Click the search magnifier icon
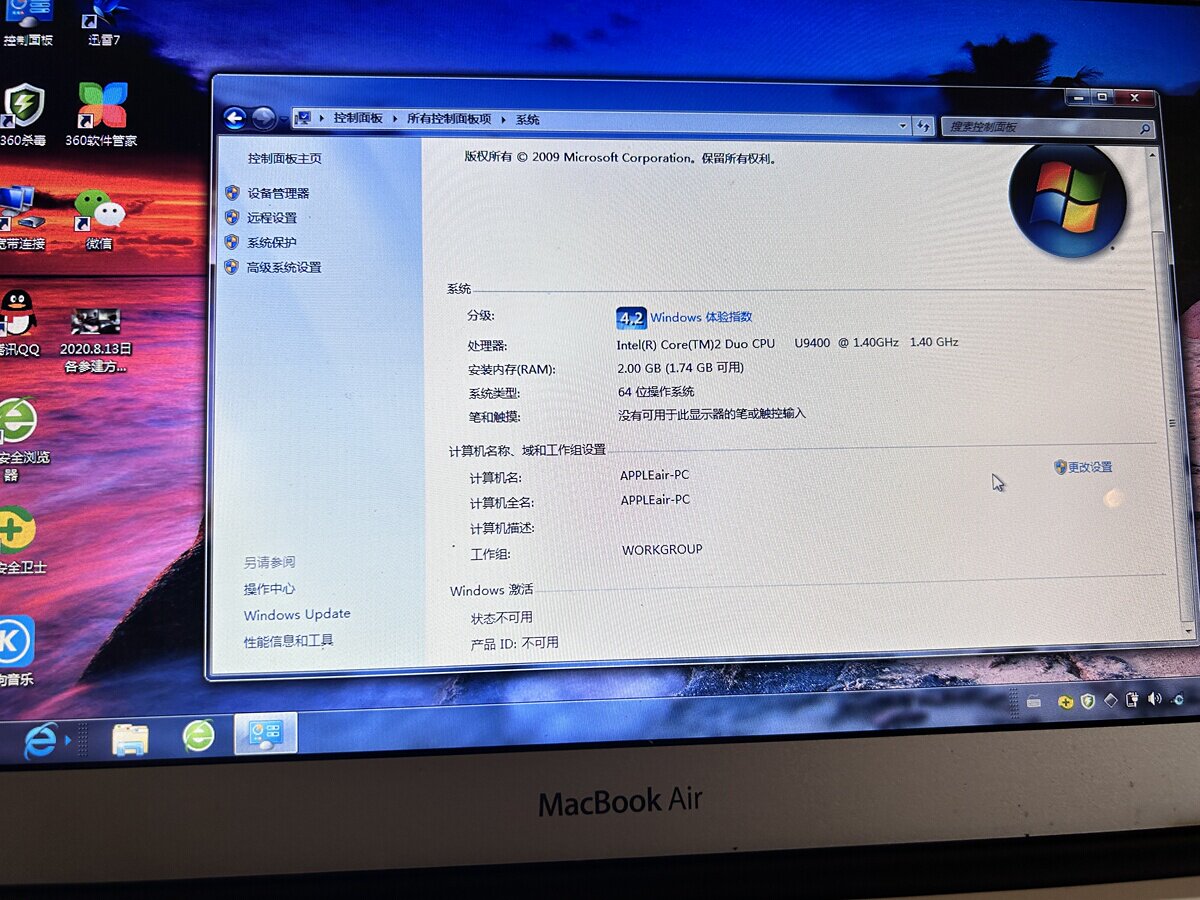 pyautogui.click(x=1145, y=130)
